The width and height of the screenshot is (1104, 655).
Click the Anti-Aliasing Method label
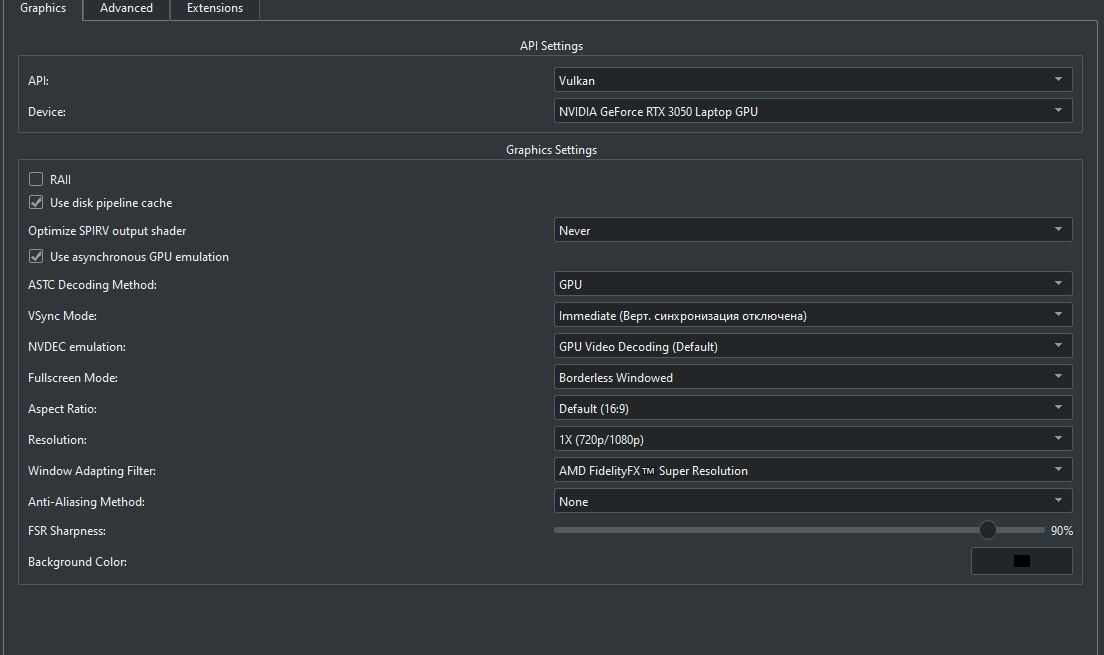(87, 502)
